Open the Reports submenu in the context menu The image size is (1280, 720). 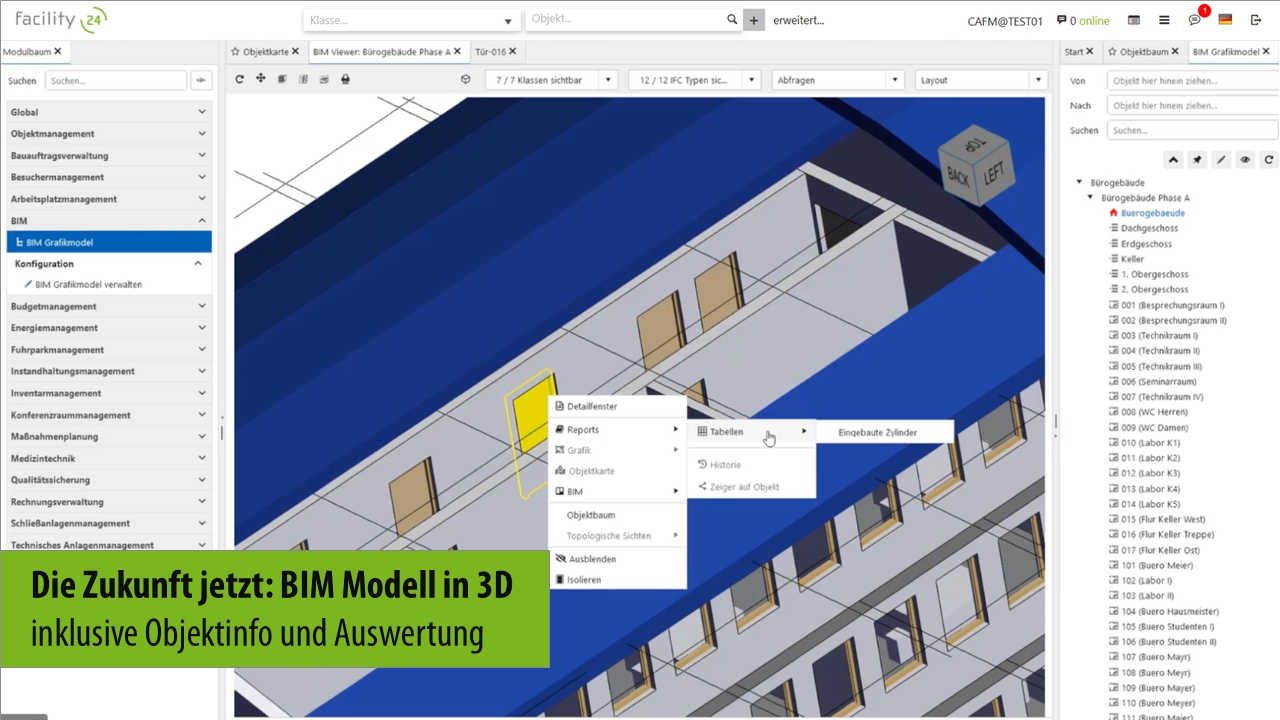pos(617,429)
